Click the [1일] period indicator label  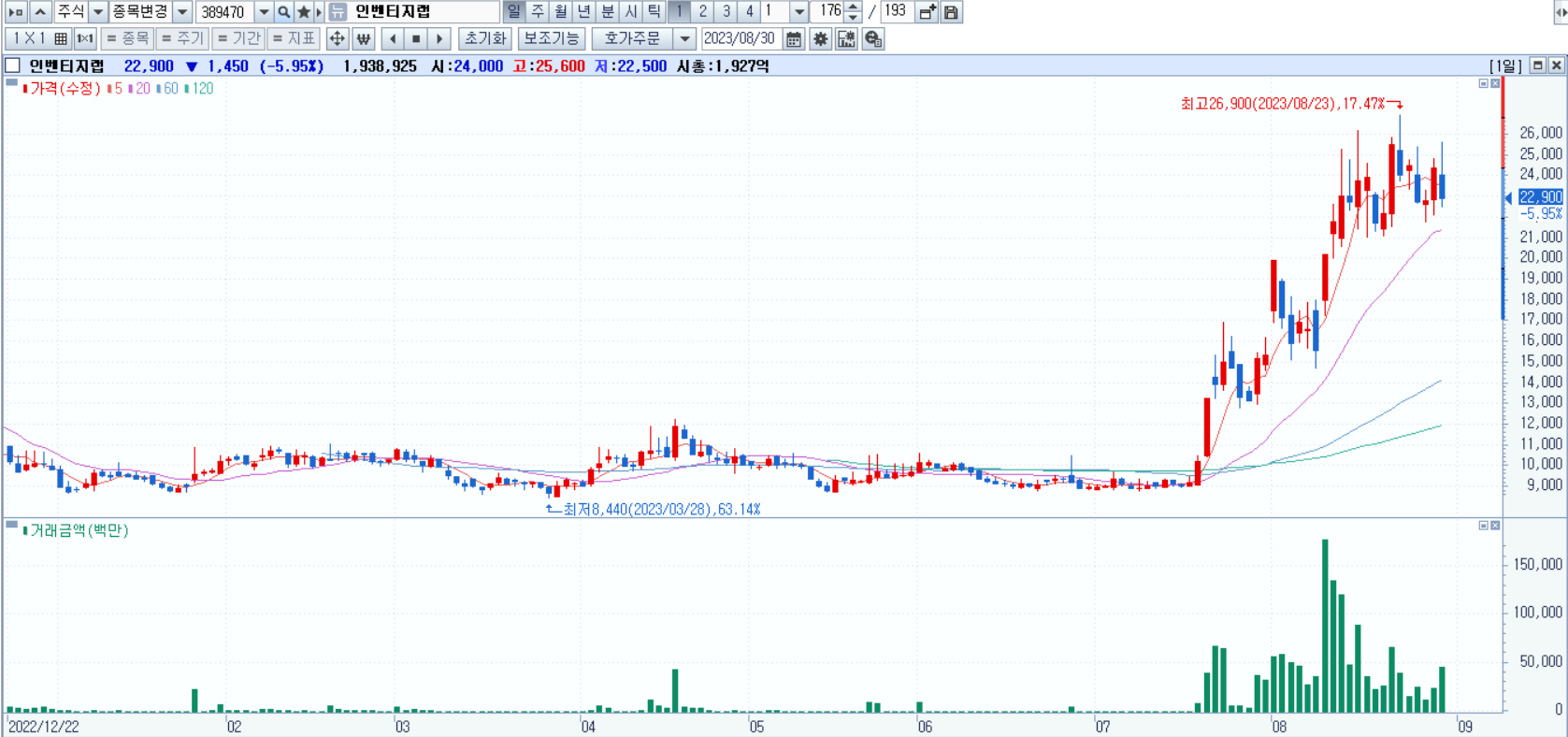click(1505, 65)
